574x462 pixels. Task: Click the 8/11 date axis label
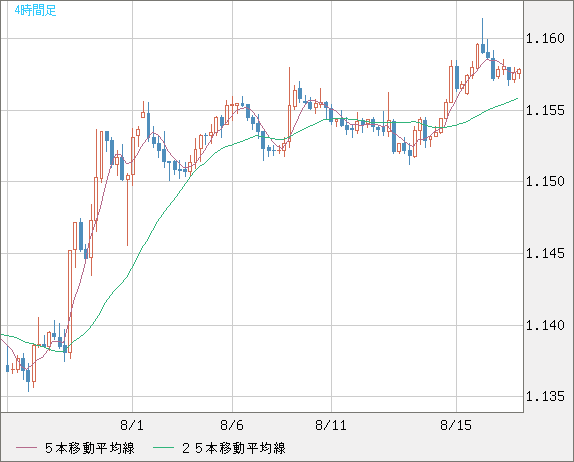[331, 425]
